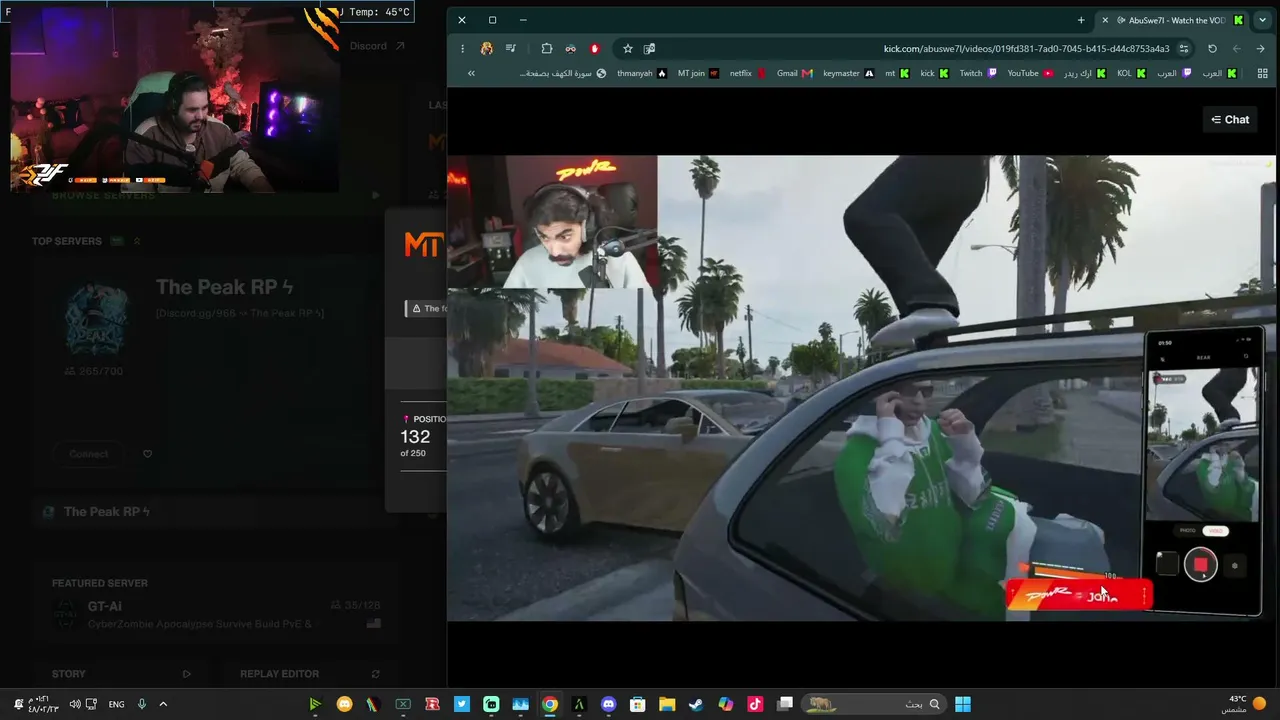Open the MT join bookmark
1280x720 pixels.
pyautogui.click(x=698, y=73)
